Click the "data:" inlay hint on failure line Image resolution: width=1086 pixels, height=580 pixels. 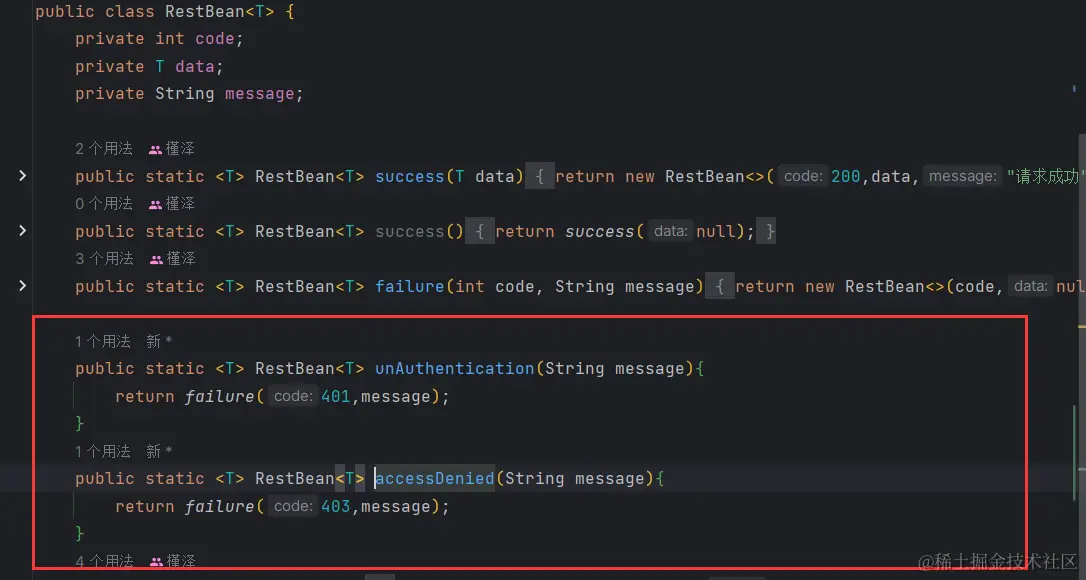pos(1029,286)
